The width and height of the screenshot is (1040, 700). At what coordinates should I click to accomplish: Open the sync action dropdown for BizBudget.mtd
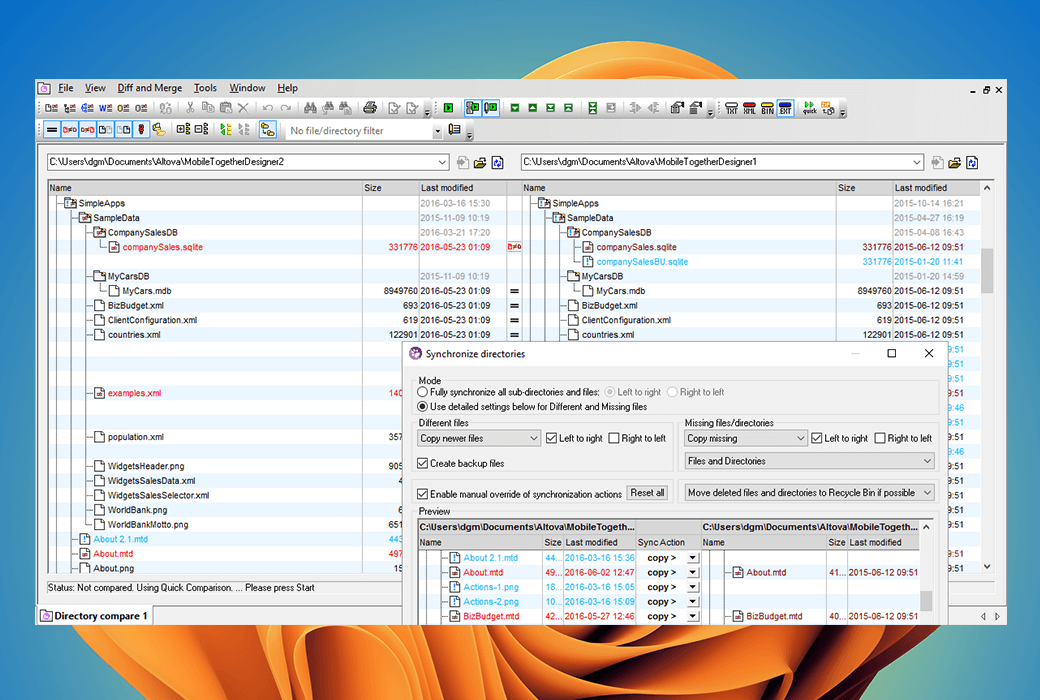(x=692, y=616)
